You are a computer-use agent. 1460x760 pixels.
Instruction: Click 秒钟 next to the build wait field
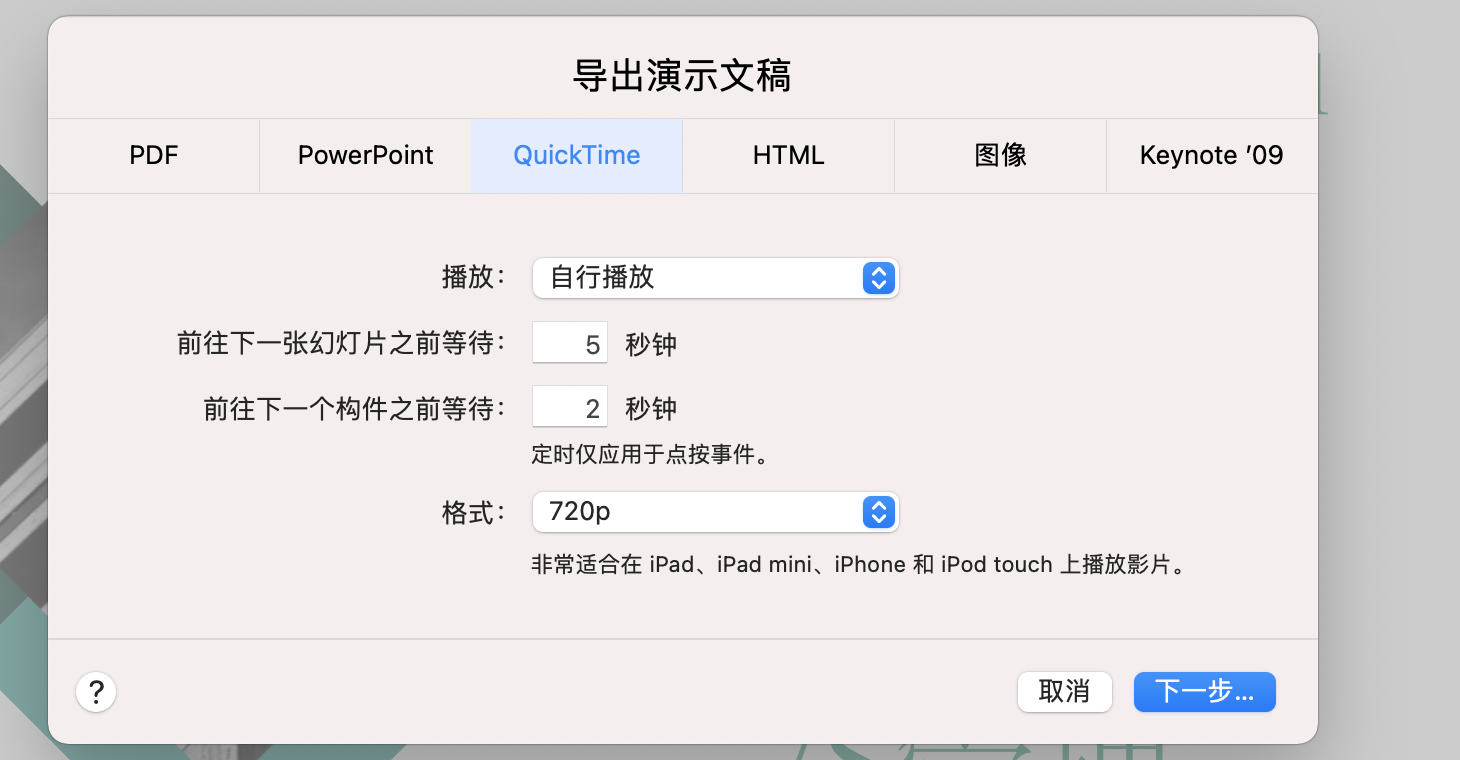[x=651, y=408]
